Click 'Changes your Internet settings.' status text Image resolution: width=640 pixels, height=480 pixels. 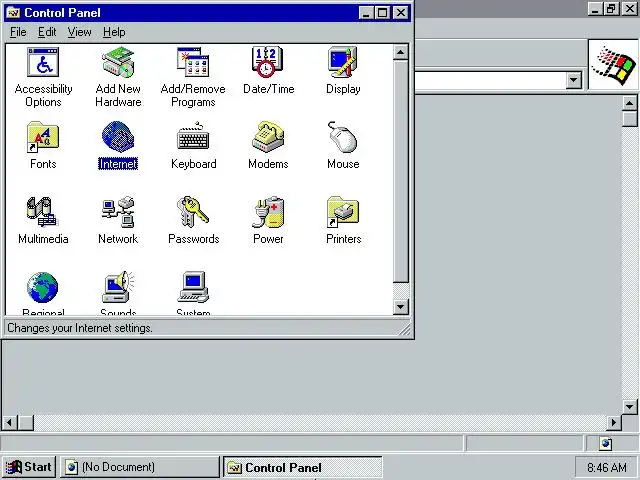coord(80,328)
